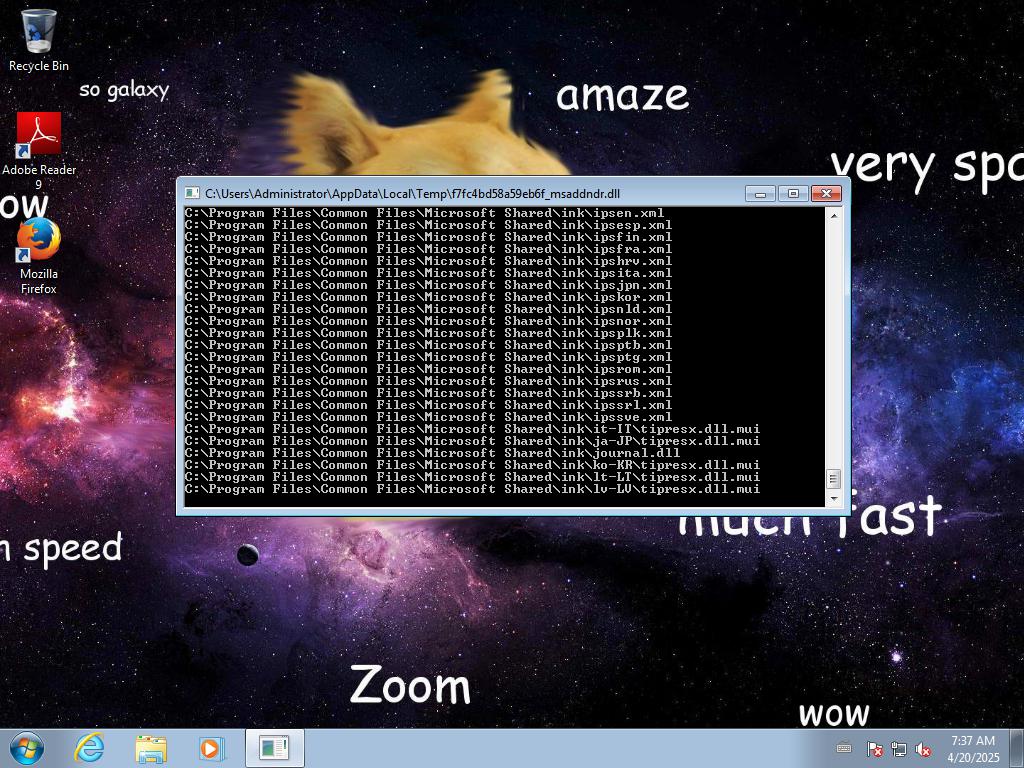Select the Adobe Reader 9 desktop shortcut
Screen dimensions: 1024x768
39,151
